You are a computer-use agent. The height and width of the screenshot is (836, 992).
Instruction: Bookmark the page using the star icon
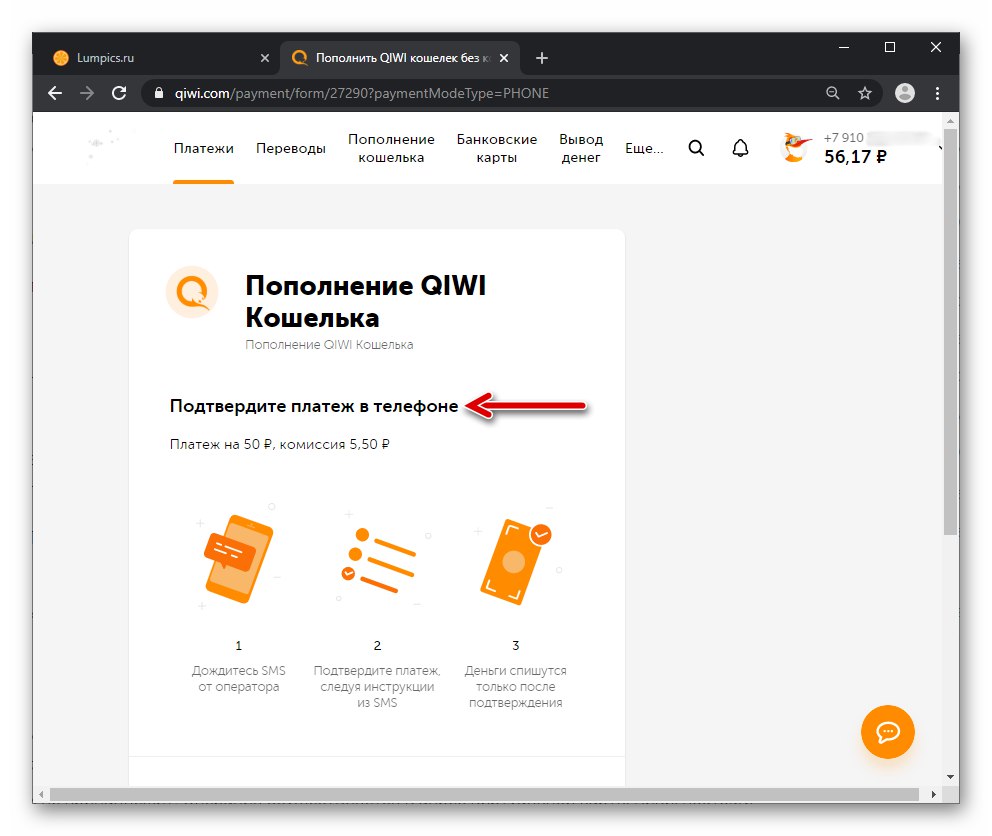click(864, 93)
